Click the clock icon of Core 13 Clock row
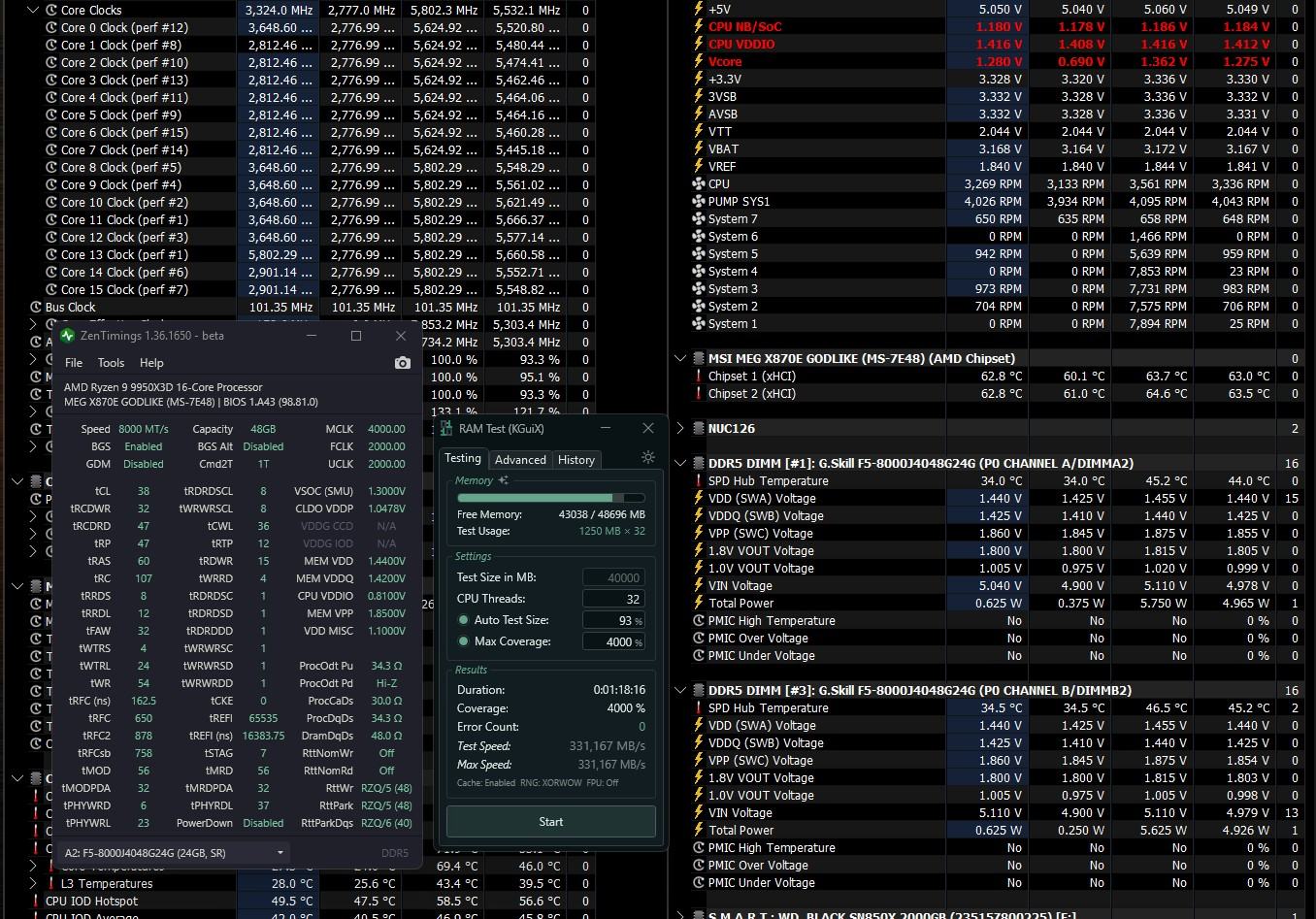 click(x=51, y=255)
